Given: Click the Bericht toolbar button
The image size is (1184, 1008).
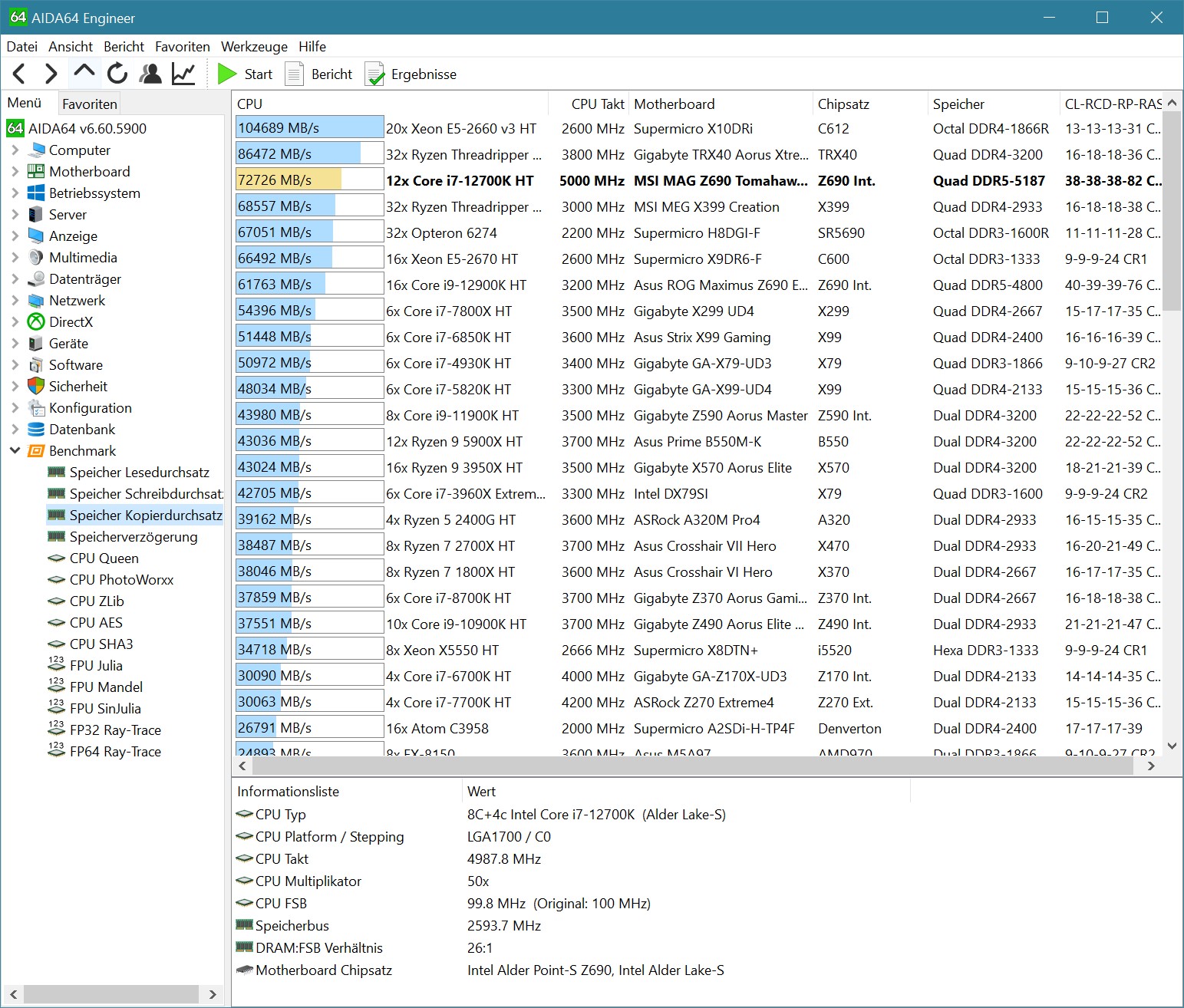Looking at the screenshot, I should coord(319,74).
